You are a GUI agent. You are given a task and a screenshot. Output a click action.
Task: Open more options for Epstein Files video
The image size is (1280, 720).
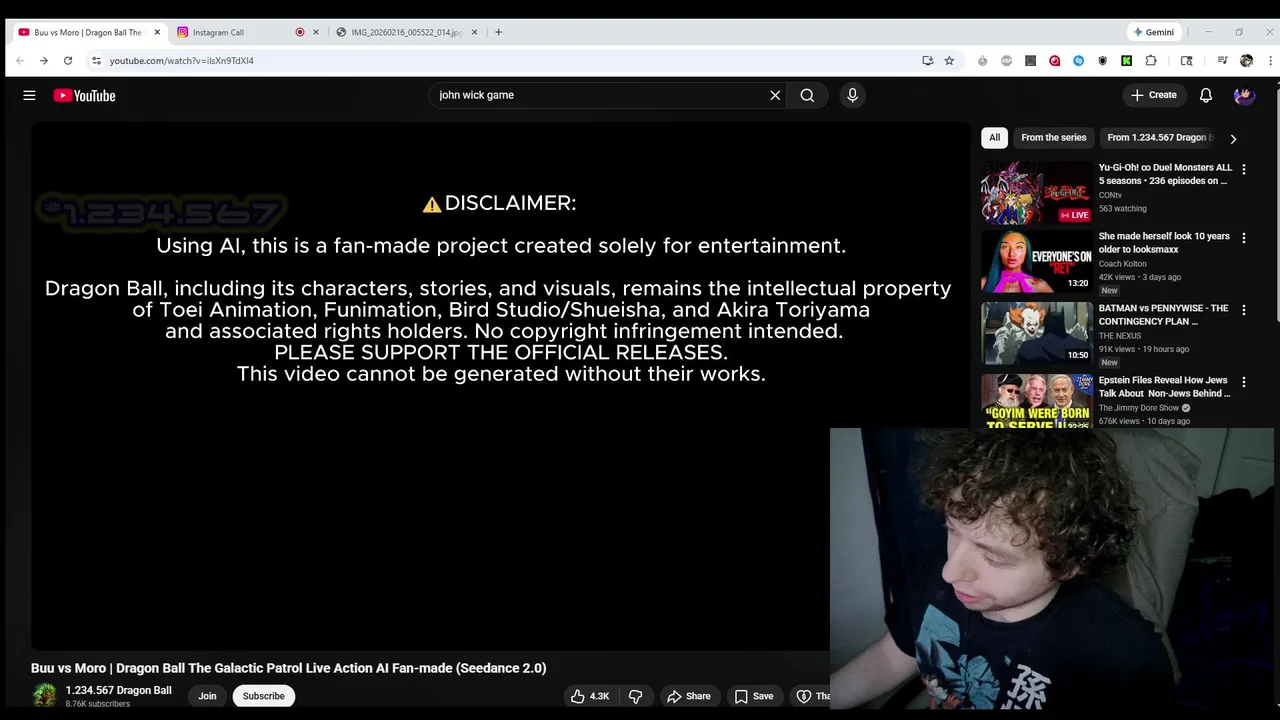(1244, 382)
